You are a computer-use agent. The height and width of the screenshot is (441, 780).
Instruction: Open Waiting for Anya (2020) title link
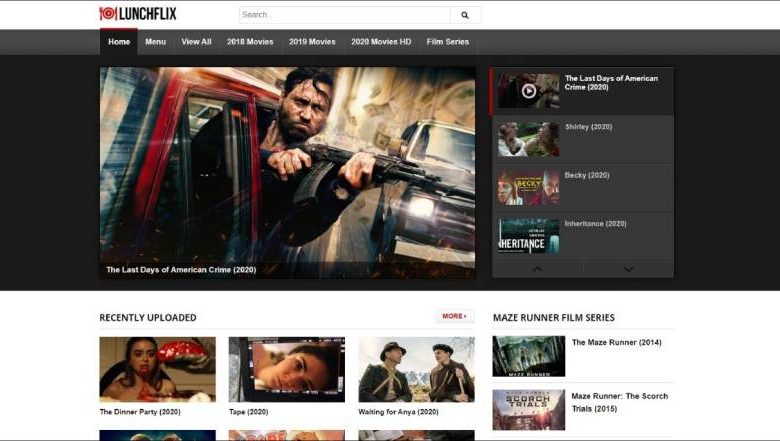pyautogui.click(x=398, y=412)
